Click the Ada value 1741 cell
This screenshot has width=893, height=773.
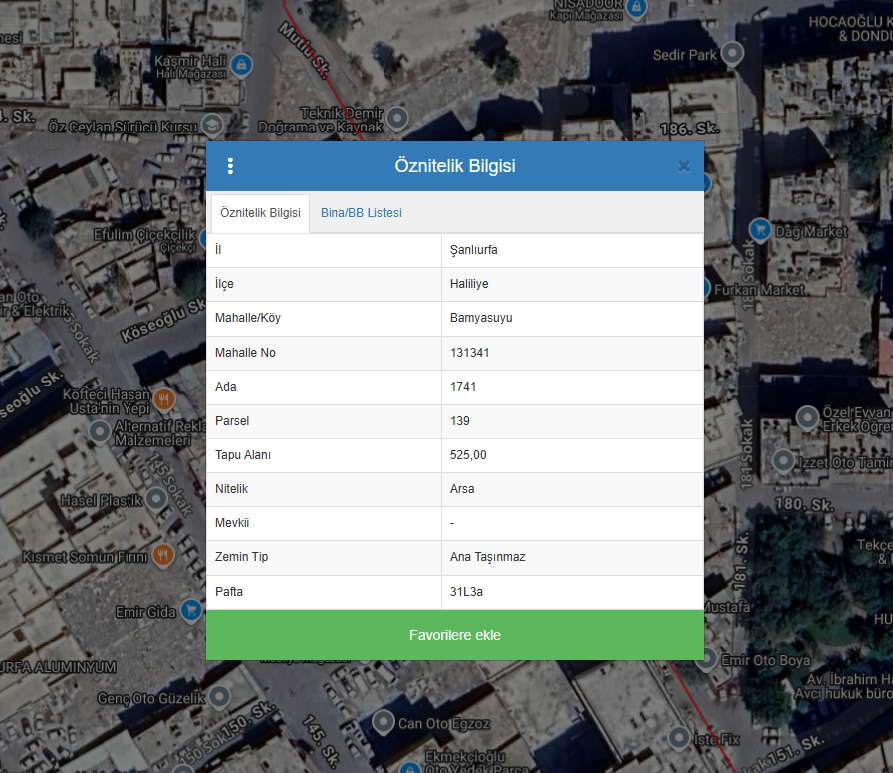572,387
